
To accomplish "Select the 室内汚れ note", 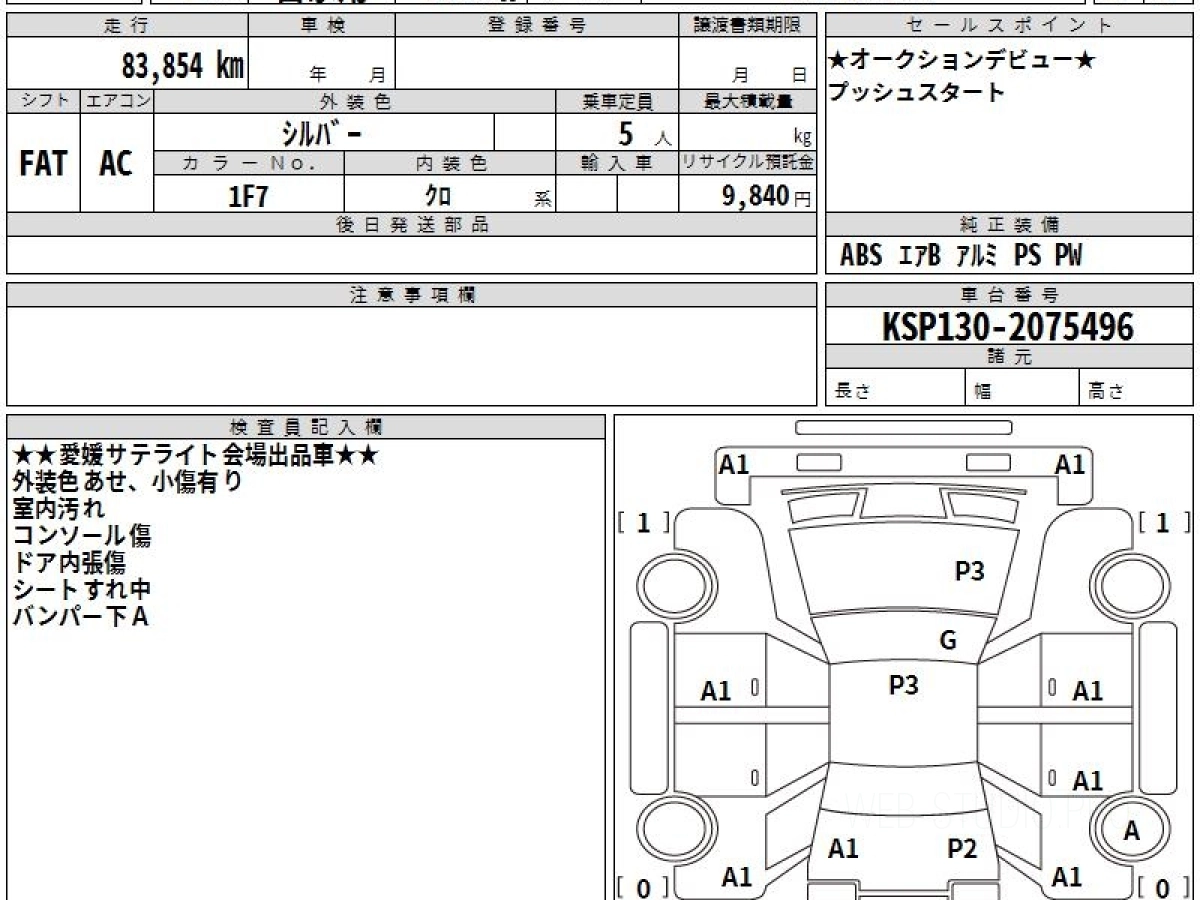I will [x=58, y=509].
